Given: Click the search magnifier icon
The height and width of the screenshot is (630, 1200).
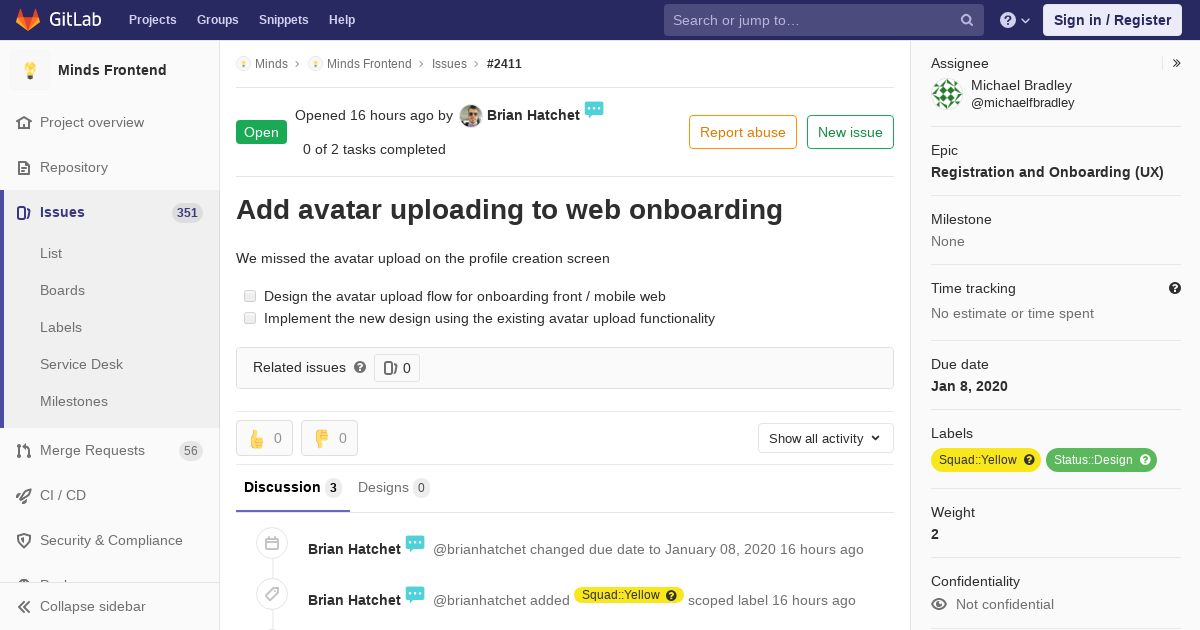Looking at the screenshot, I should click(967, 20).
